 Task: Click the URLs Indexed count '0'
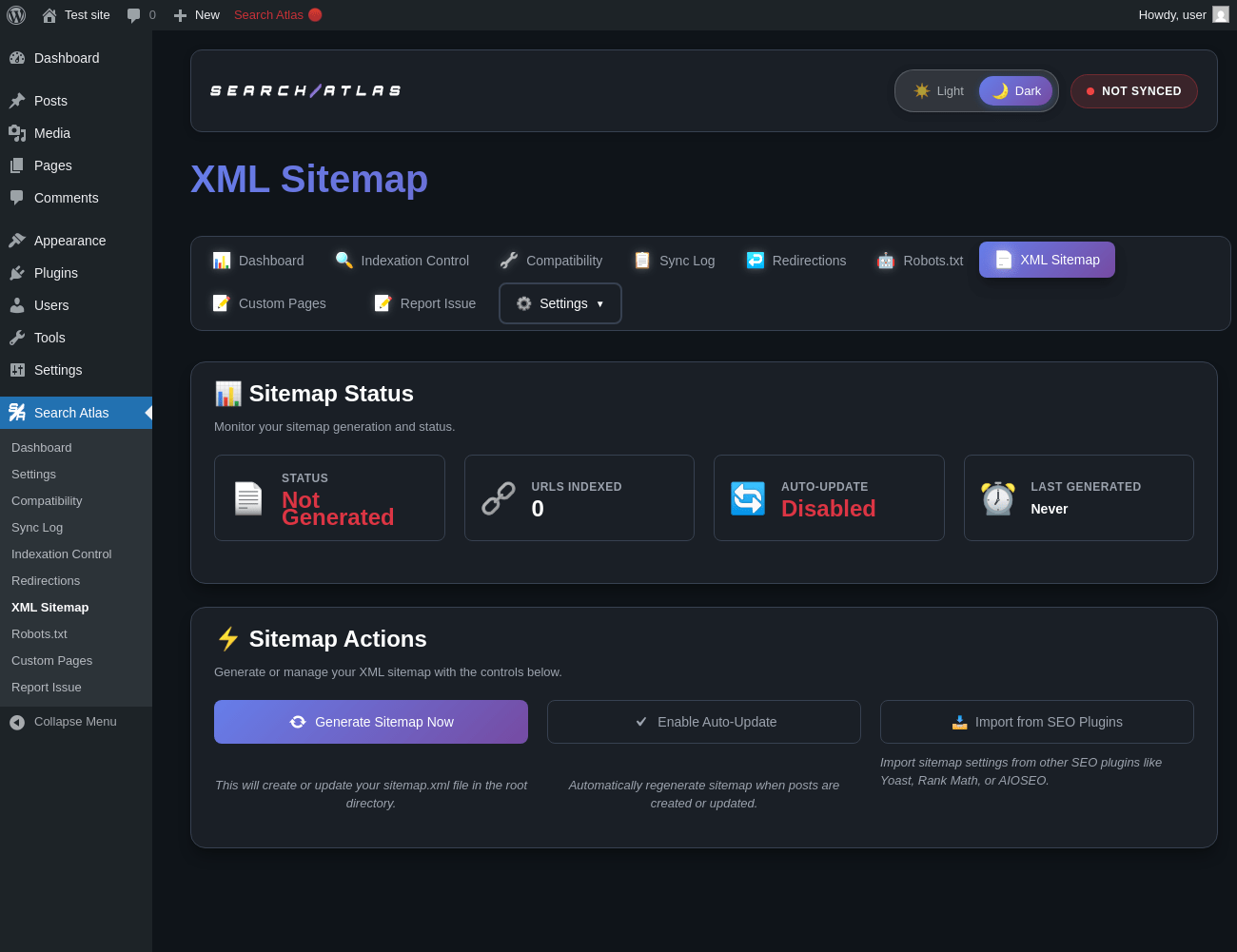538,509
